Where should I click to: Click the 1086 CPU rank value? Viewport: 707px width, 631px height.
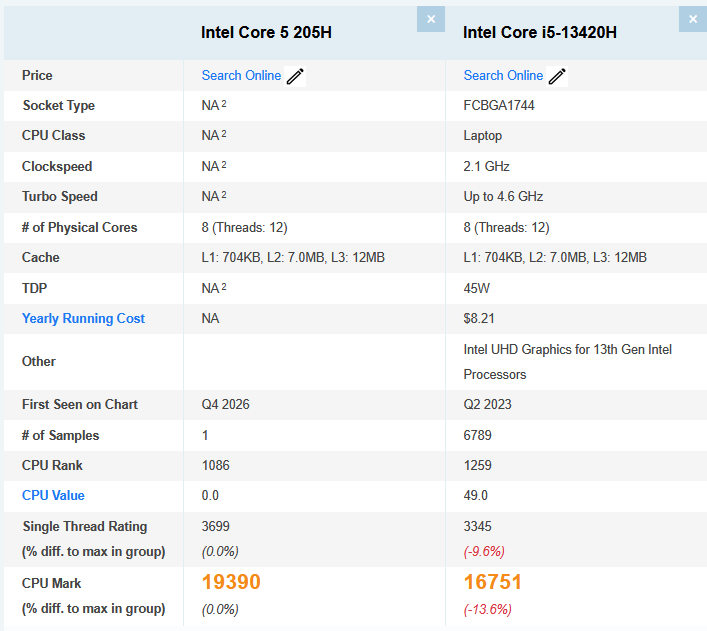[216, 465]
